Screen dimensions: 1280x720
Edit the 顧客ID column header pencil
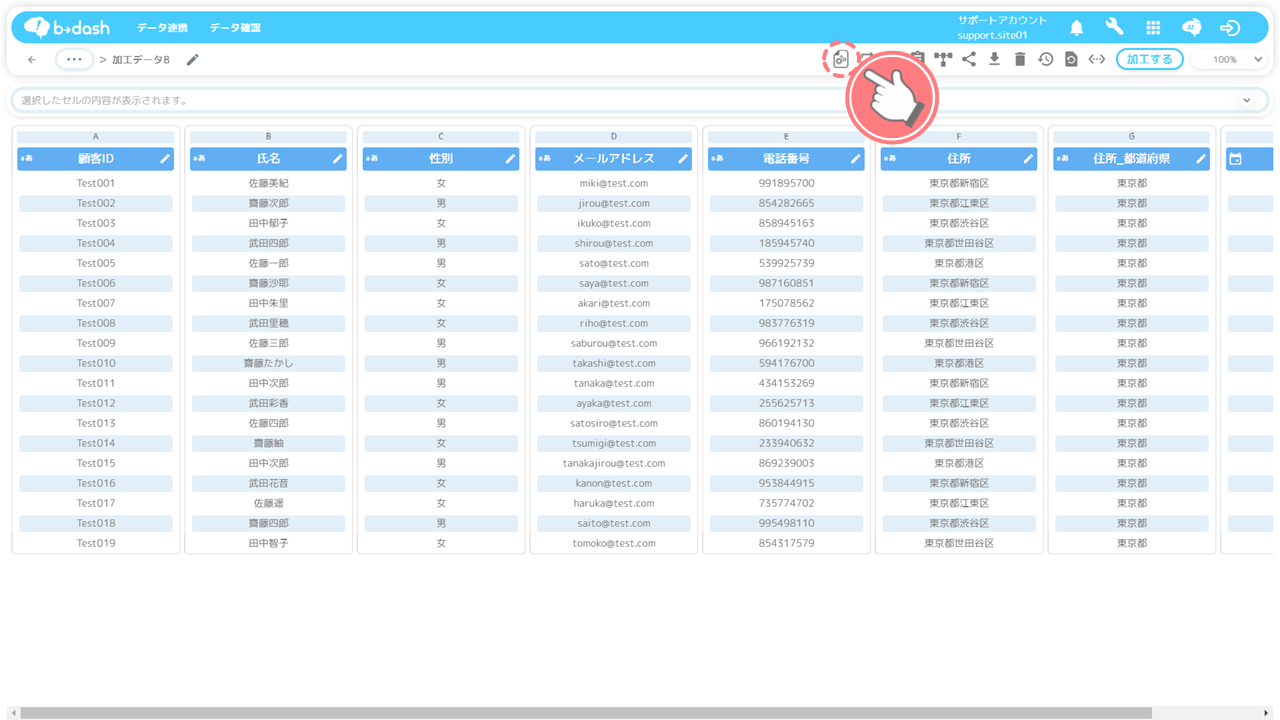click(x=165, y=159)
